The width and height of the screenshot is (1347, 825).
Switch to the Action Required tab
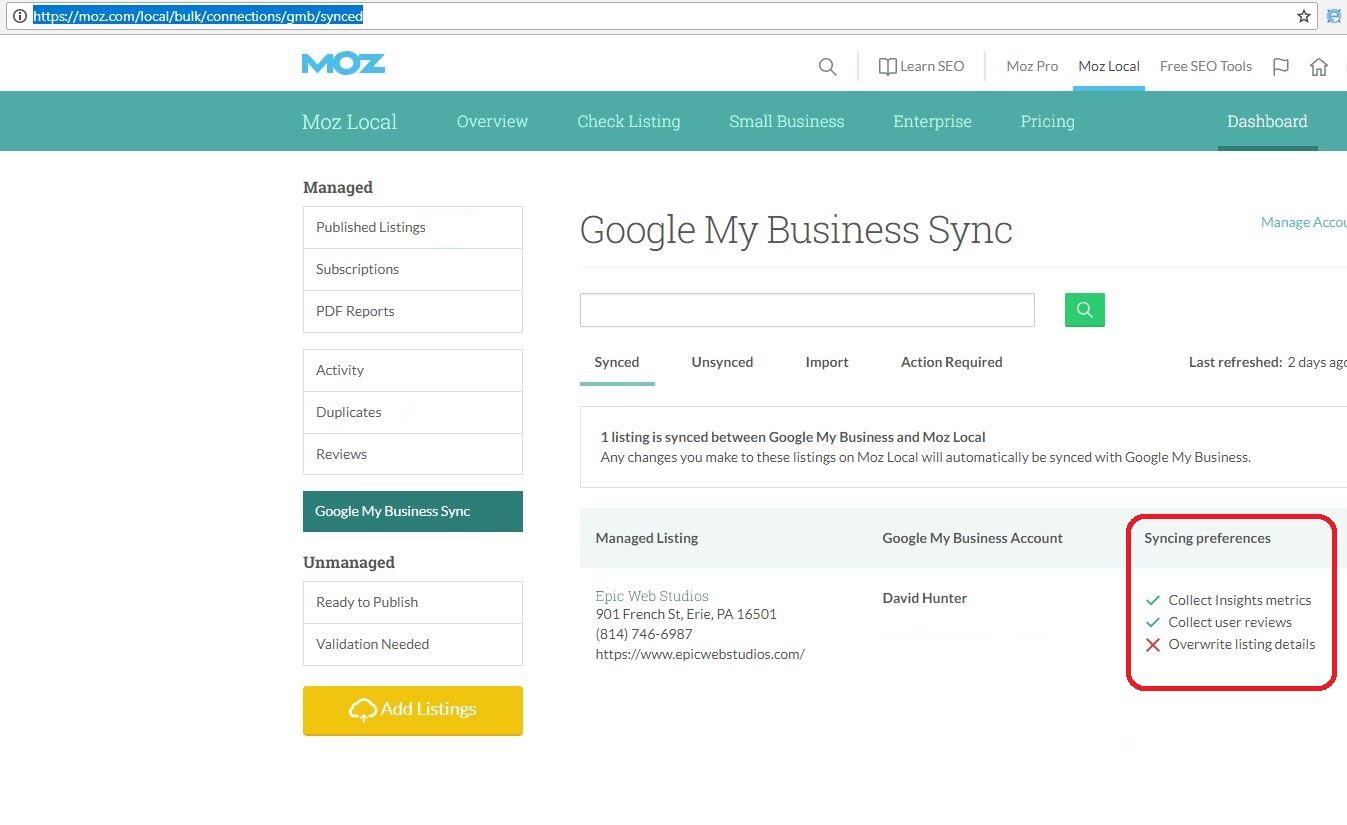(951, 362)
